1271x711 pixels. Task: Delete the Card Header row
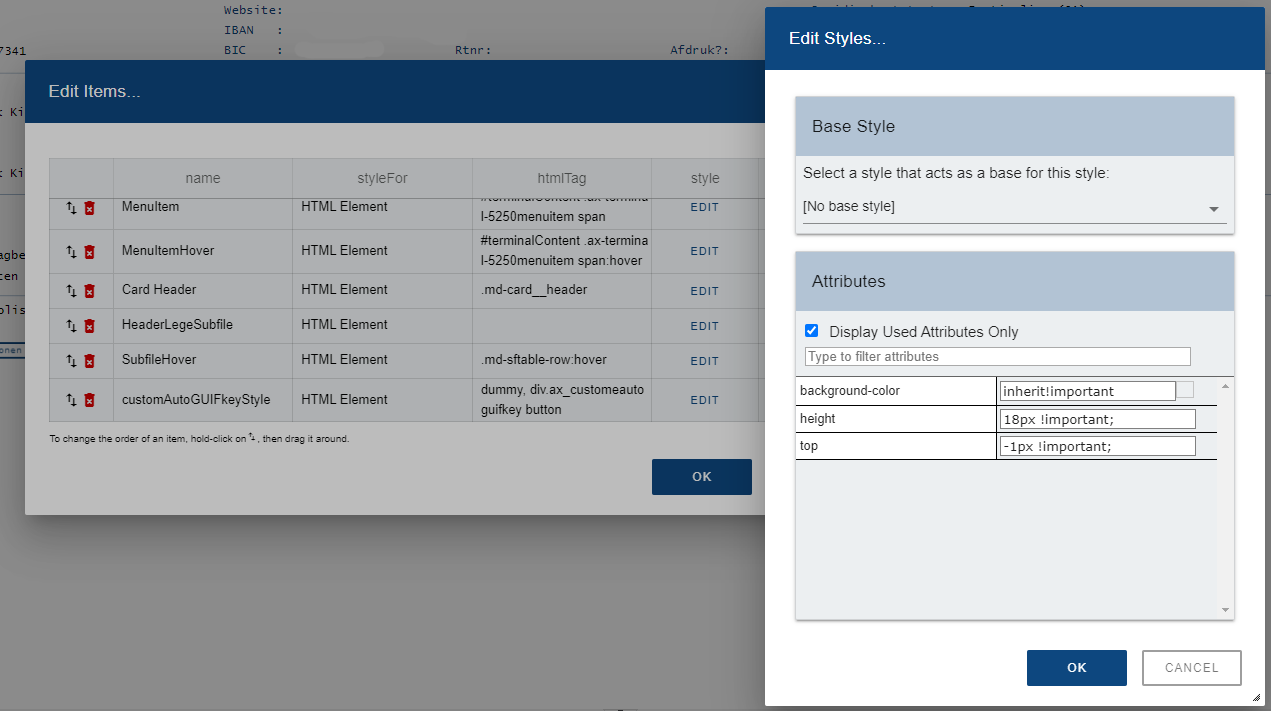pos(89,291)
